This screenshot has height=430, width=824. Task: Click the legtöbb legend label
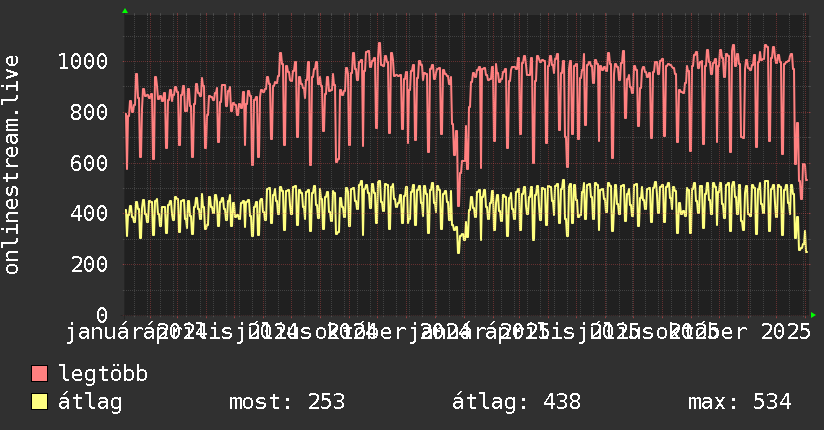click(103, 373)
